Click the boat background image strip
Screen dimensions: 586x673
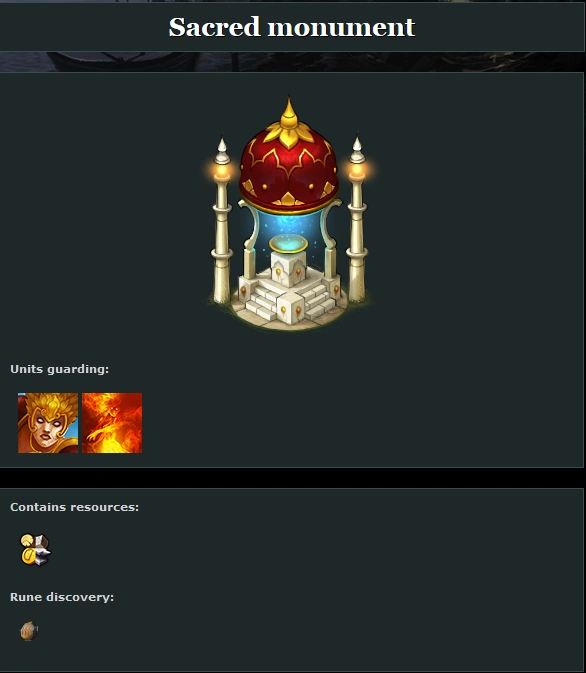[293, 62]
